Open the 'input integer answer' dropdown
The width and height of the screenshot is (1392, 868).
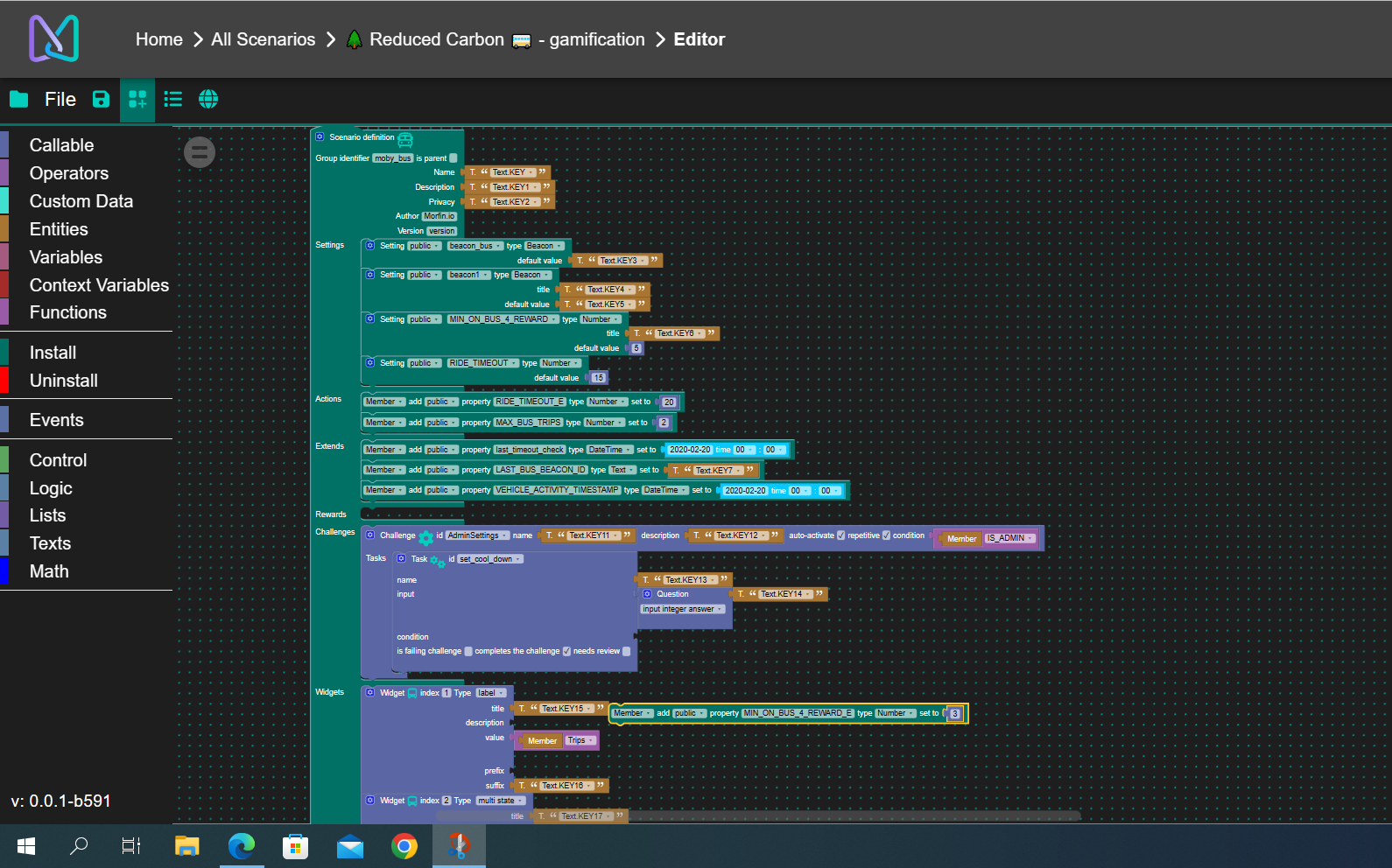683,609
